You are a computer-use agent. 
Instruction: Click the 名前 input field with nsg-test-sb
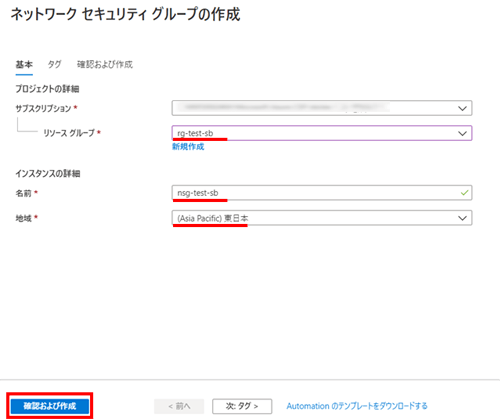[322, 193]
